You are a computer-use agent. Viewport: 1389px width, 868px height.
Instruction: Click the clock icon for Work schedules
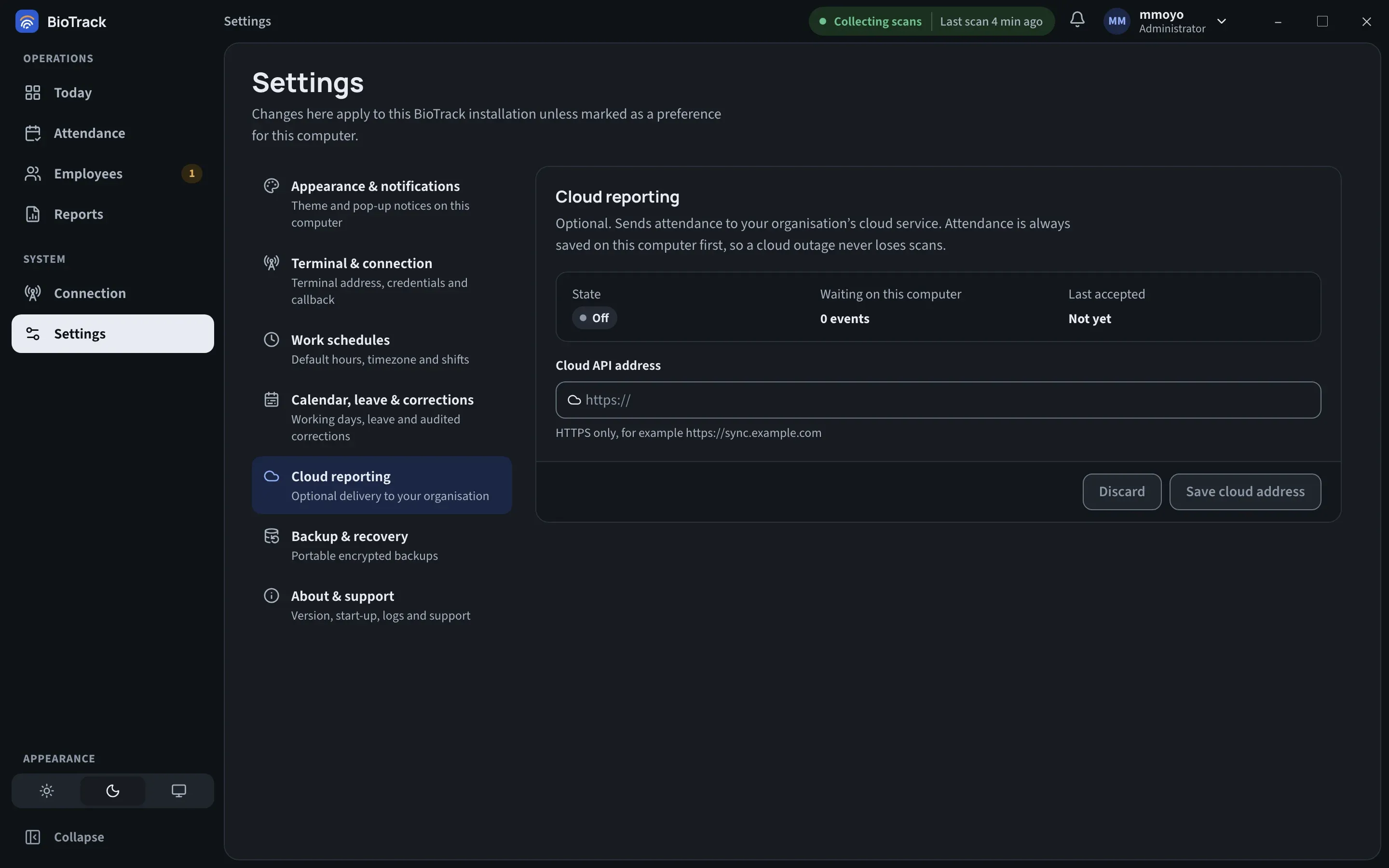click(272, 339)
